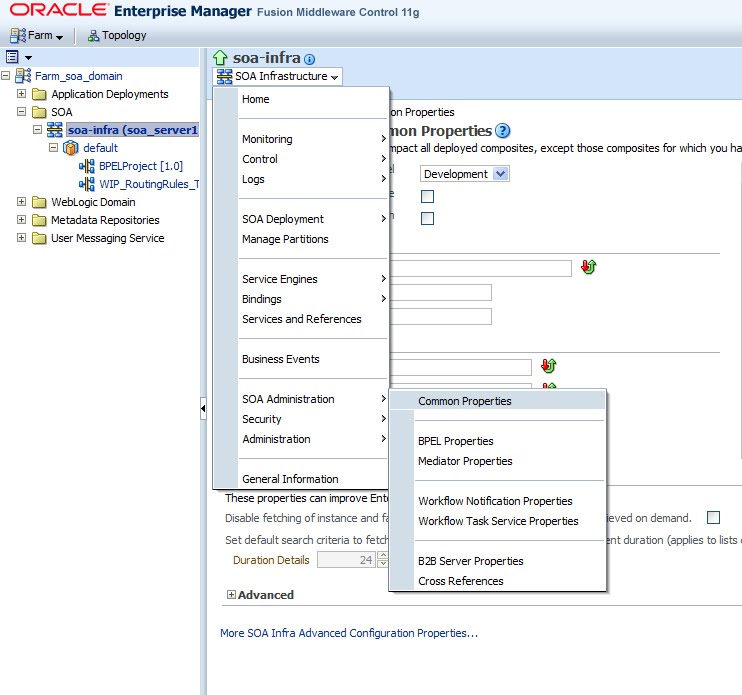
Task: Open the Logs submenu
Action: (312, 179)
